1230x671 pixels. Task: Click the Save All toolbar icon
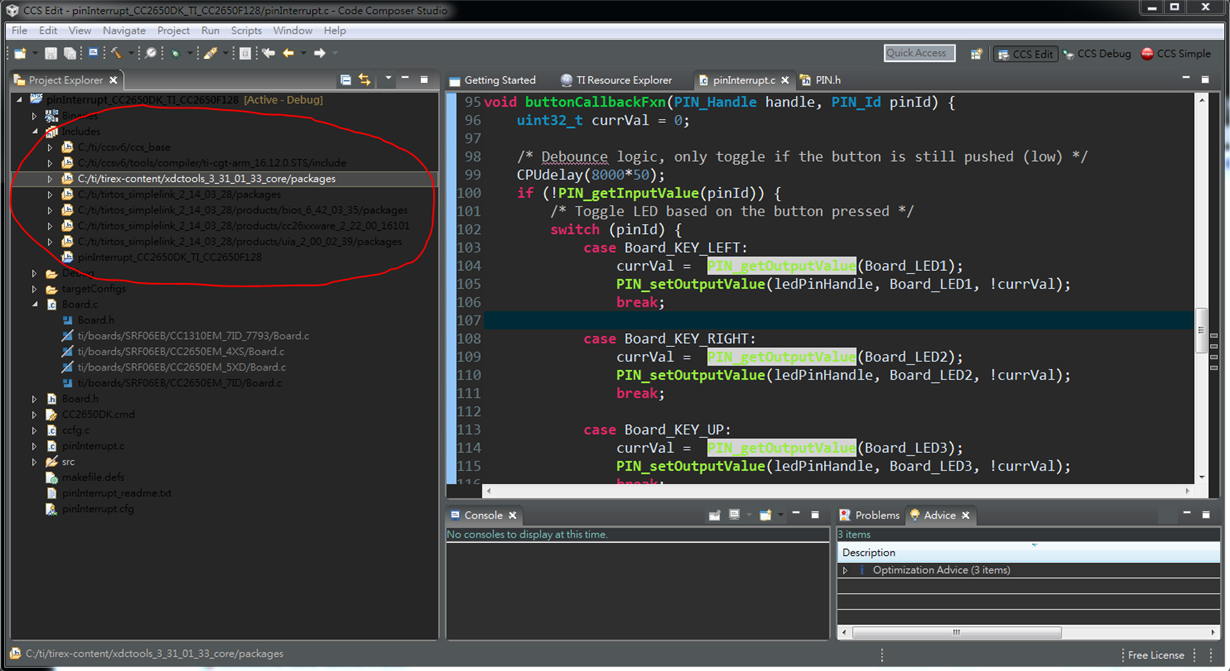[70, 53]
